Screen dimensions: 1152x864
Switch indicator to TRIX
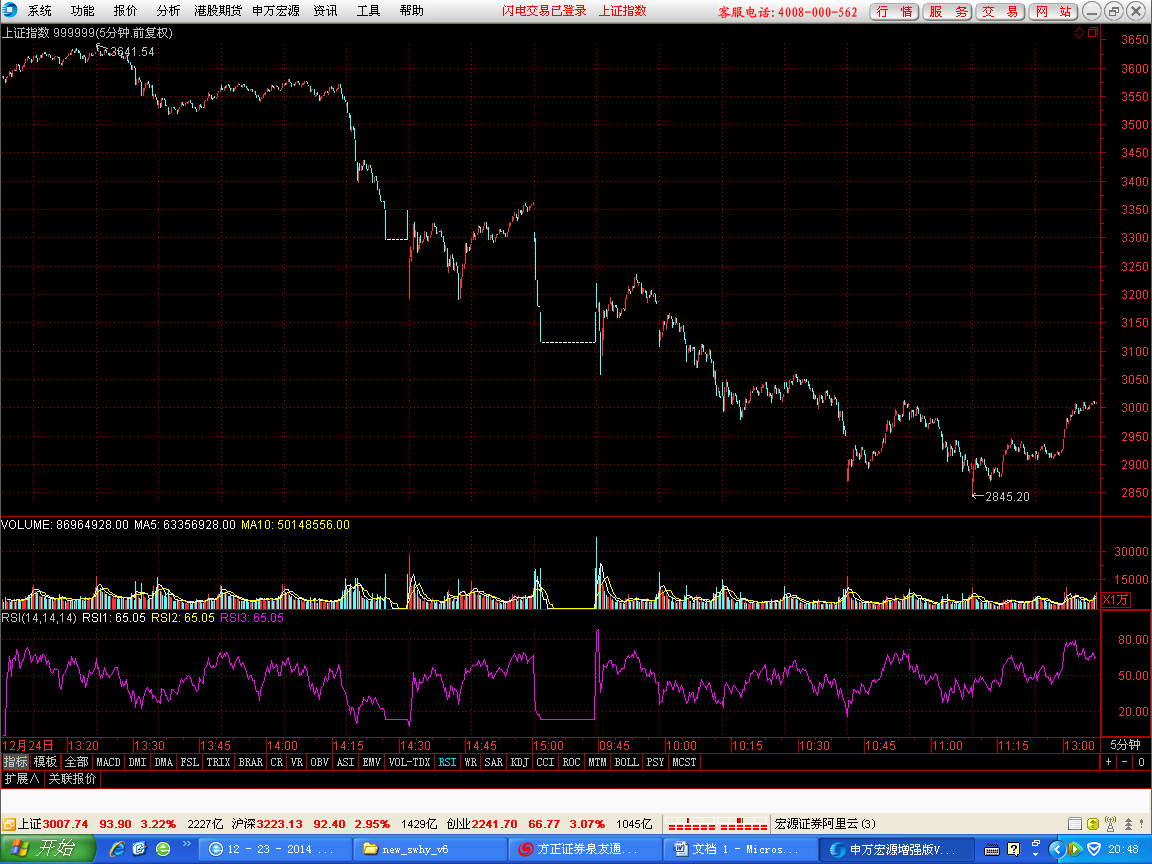[218, 763]
